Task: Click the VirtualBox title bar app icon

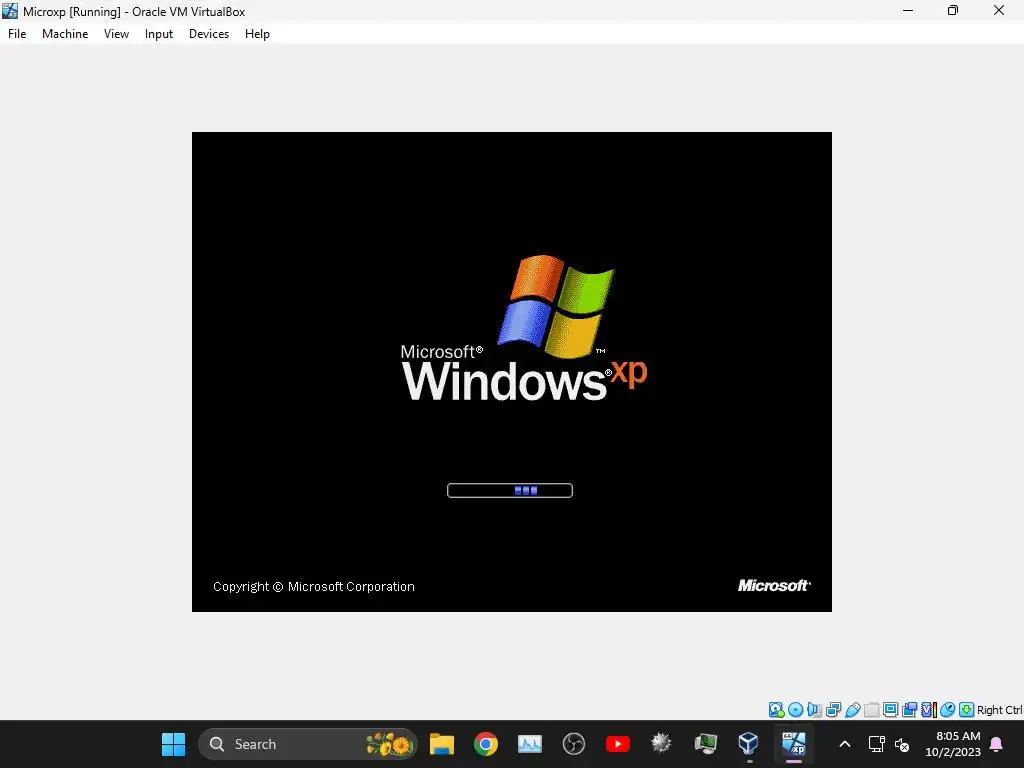Action: [10, 11]
